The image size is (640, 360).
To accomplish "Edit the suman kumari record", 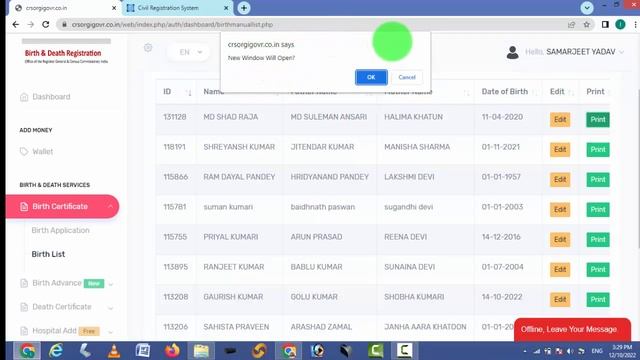I will tap(560, 209).
